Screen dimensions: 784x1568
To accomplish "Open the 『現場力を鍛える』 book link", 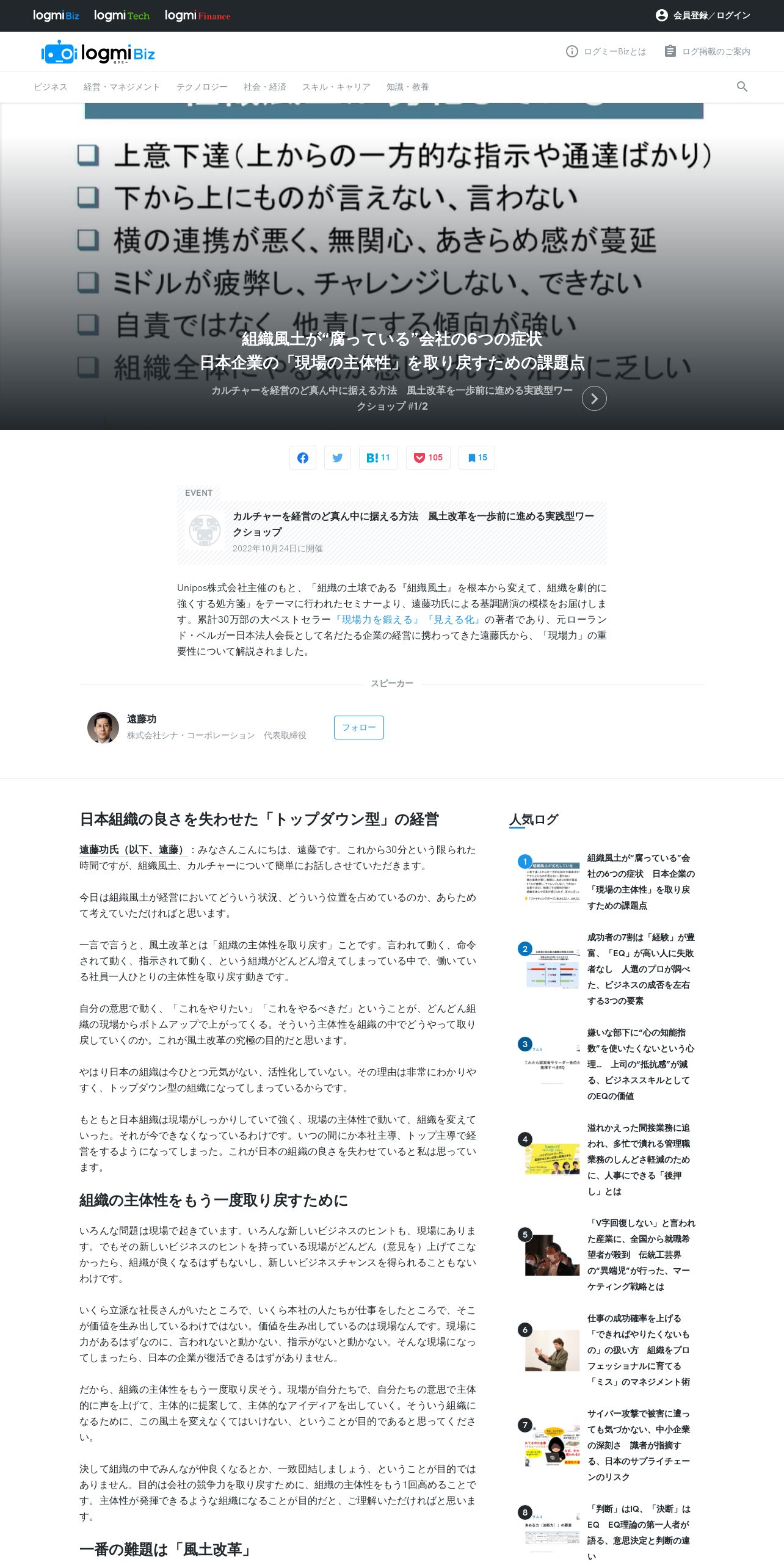I will point(377,619).
